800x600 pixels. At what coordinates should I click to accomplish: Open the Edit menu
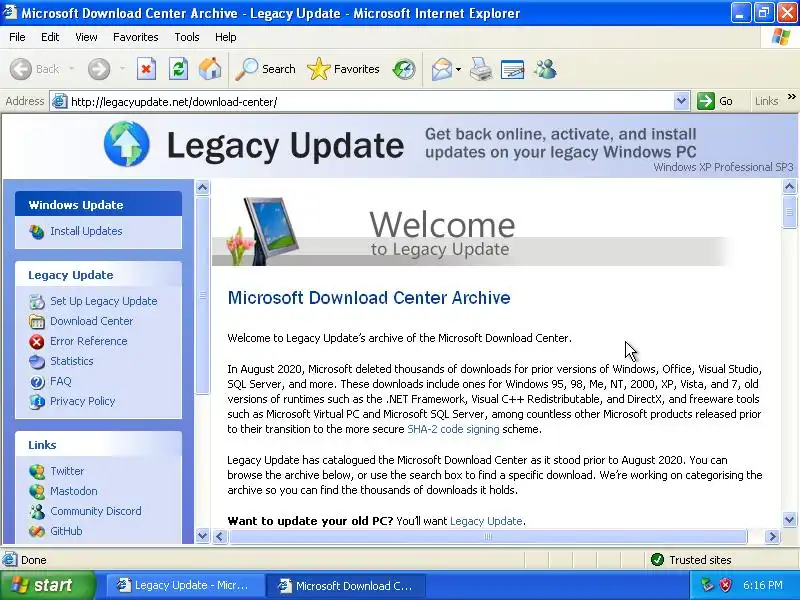[50, 37]
